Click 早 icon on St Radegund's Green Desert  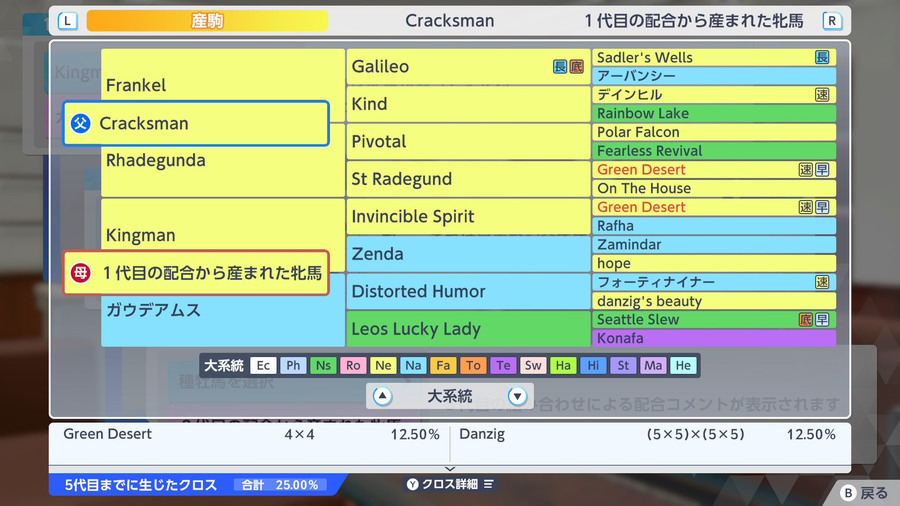(x=822, y=170)
